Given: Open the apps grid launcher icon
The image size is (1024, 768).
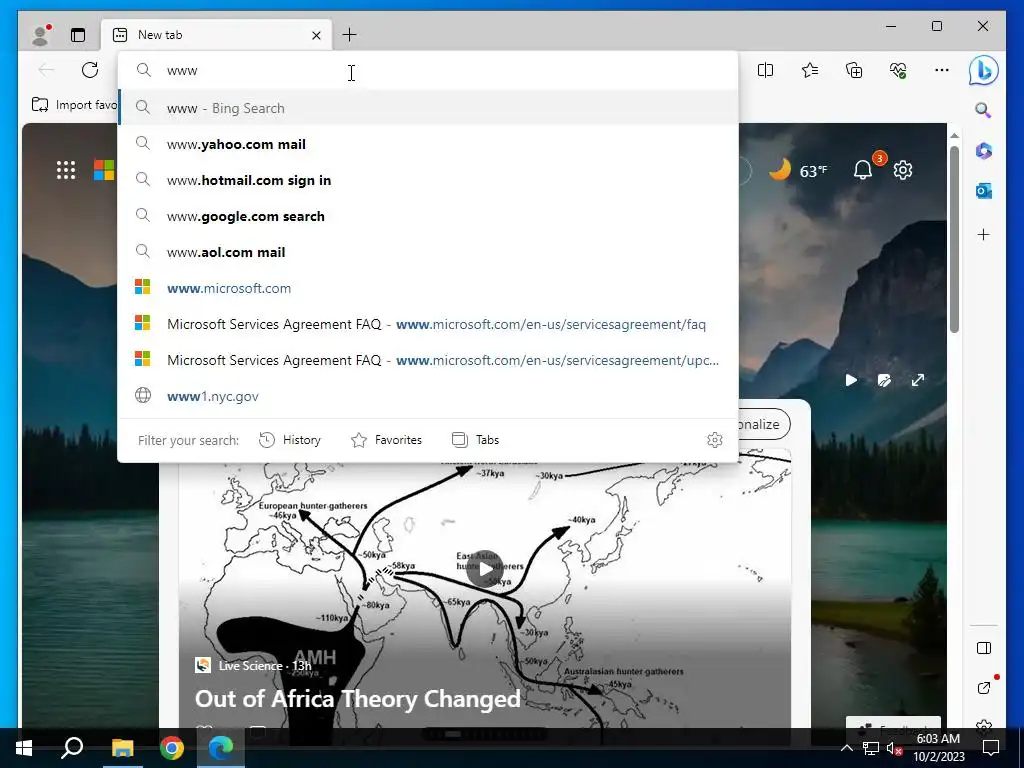Looking at the screenshot, I should point(66,170).
